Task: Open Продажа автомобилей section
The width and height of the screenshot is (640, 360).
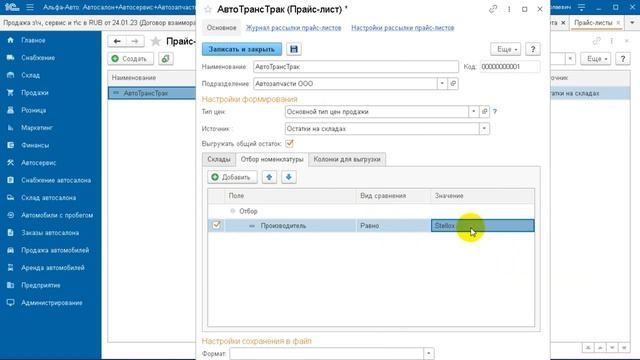Action: (x=55, y=250)
